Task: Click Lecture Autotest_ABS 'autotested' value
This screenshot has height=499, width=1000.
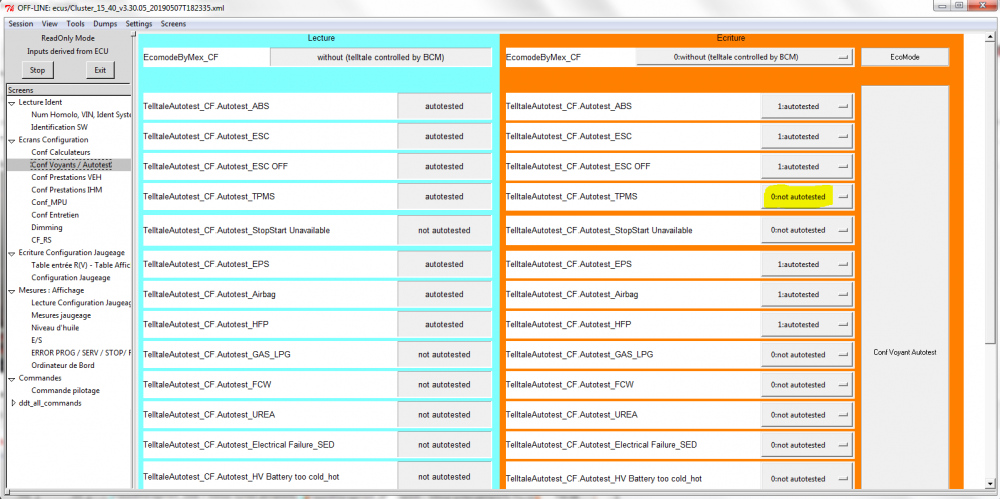Action: [445, 106]
